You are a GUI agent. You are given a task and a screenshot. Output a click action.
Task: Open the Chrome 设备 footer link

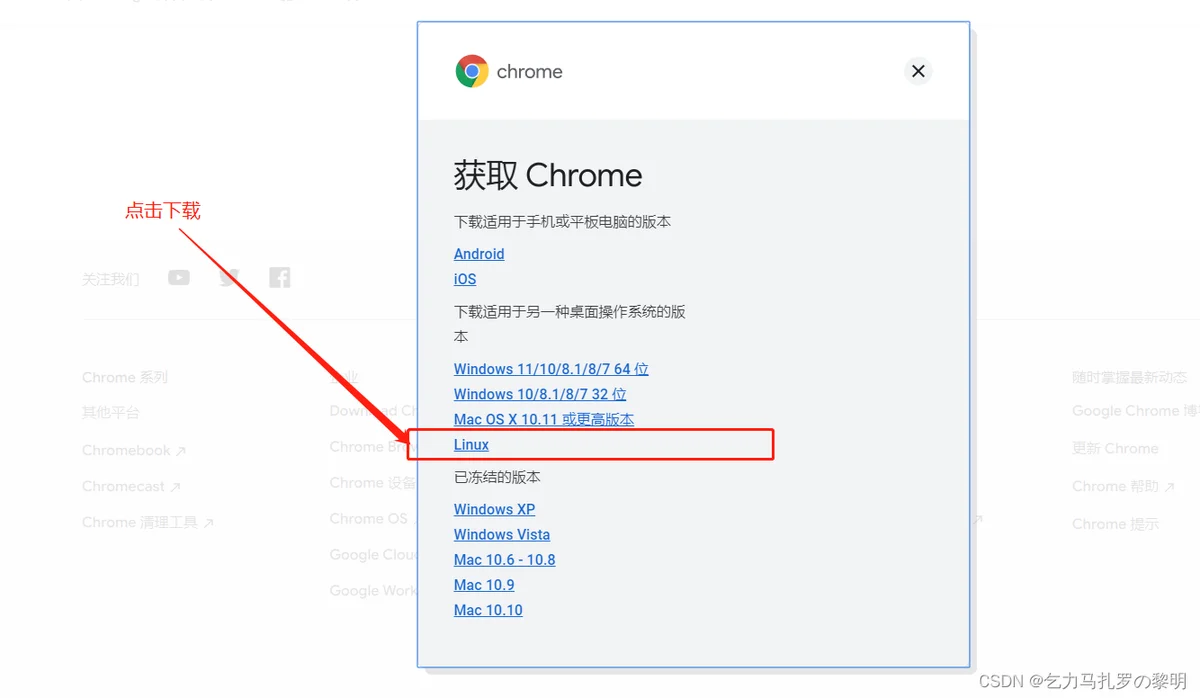pos(373,483)
